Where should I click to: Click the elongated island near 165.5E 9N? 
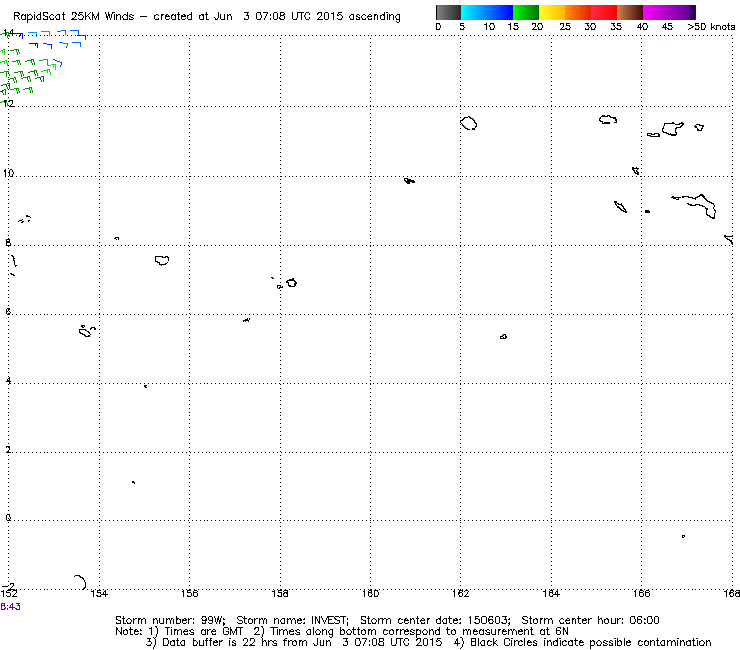621,207
